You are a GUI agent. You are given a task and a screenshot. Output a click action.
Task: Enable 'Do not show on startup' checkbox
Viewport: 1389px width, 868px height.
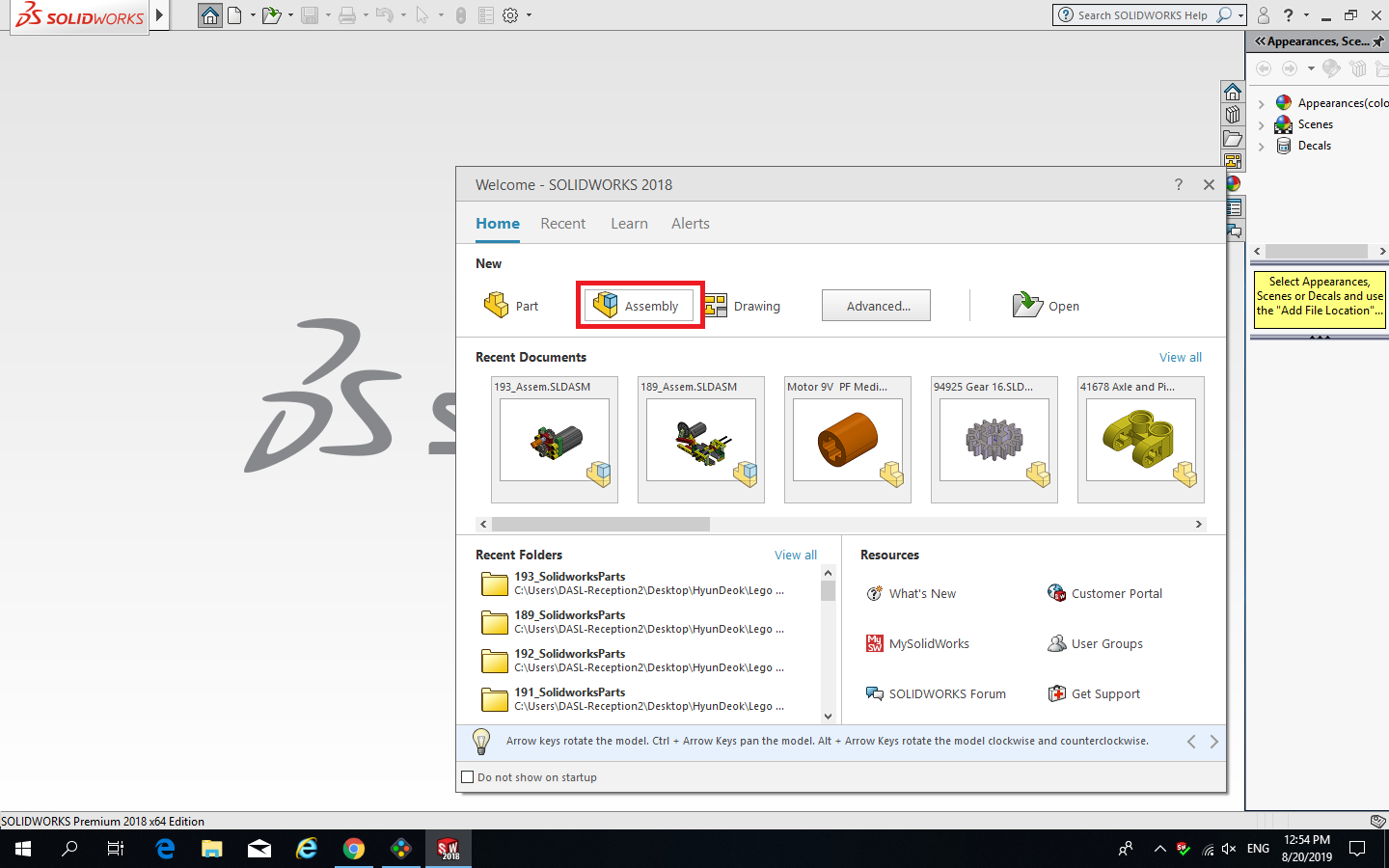pyautogui.click(x=468, y=777)
